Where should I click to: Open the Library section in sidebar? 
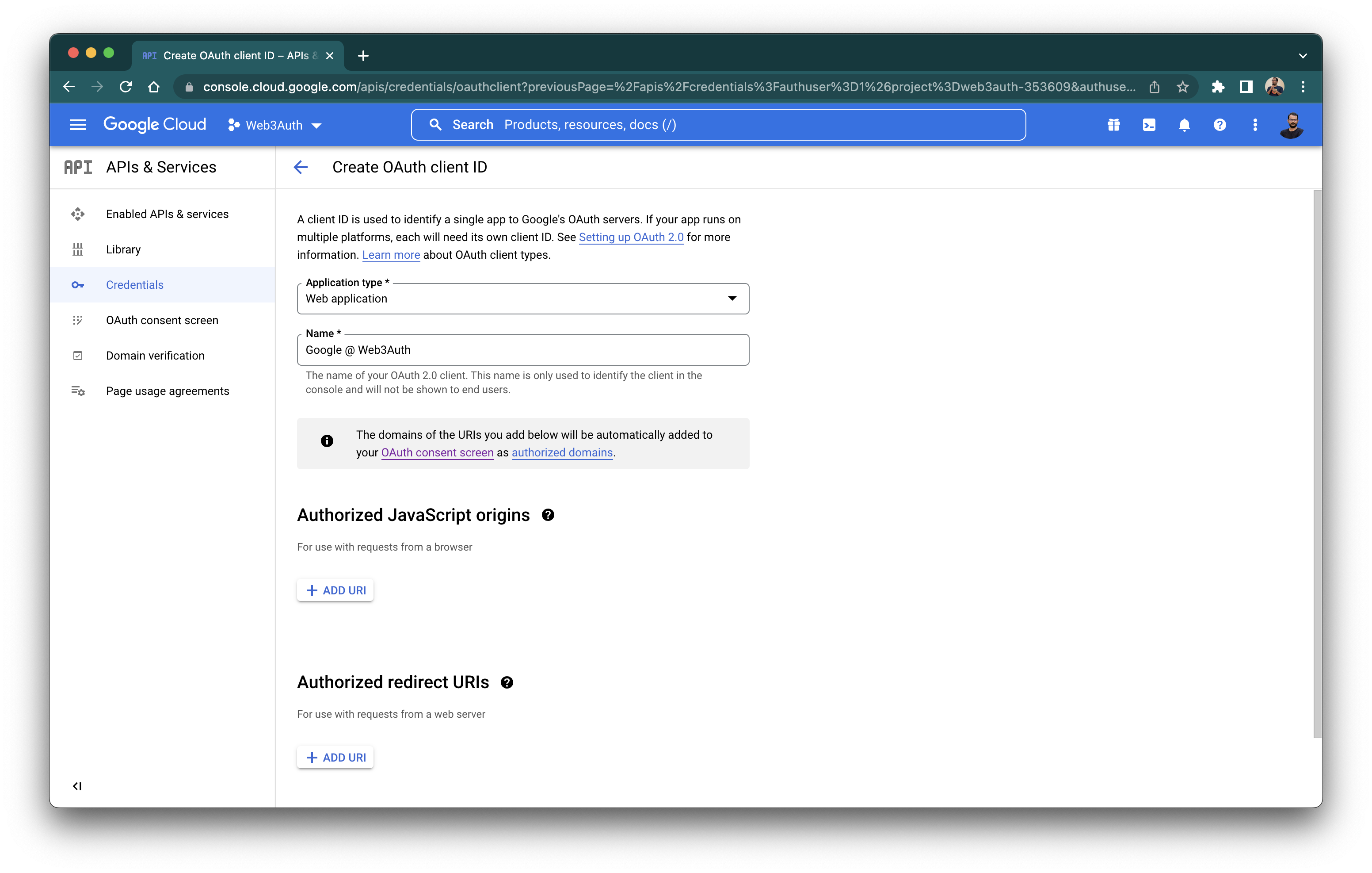click(x=124, y=249)
